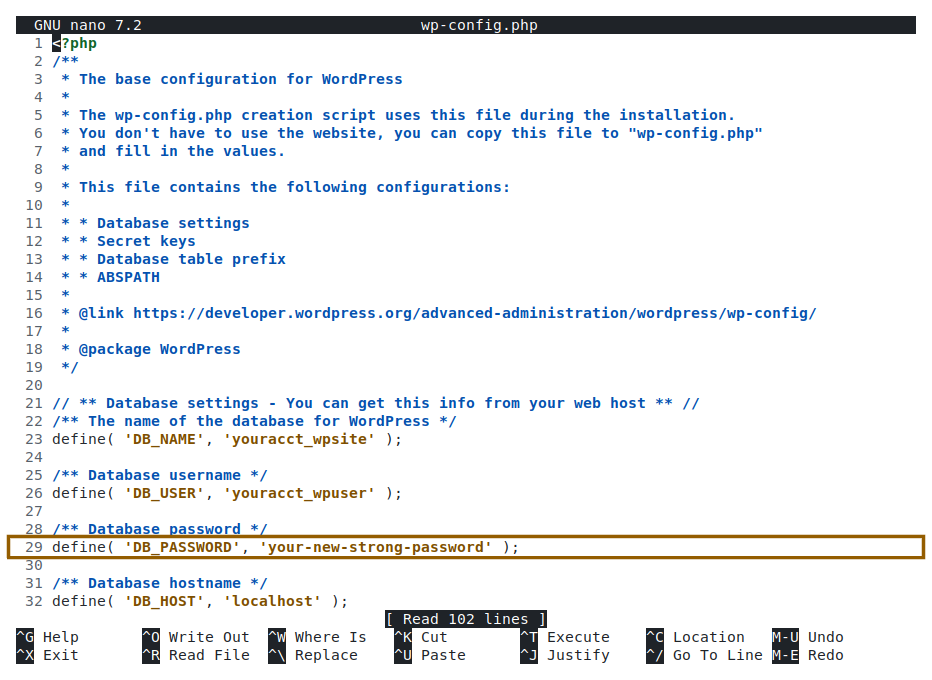Click the developer.wordpress.org @link URL
Image resolution: width=932 pixels, height=680 pixels.
coord(475,313)
